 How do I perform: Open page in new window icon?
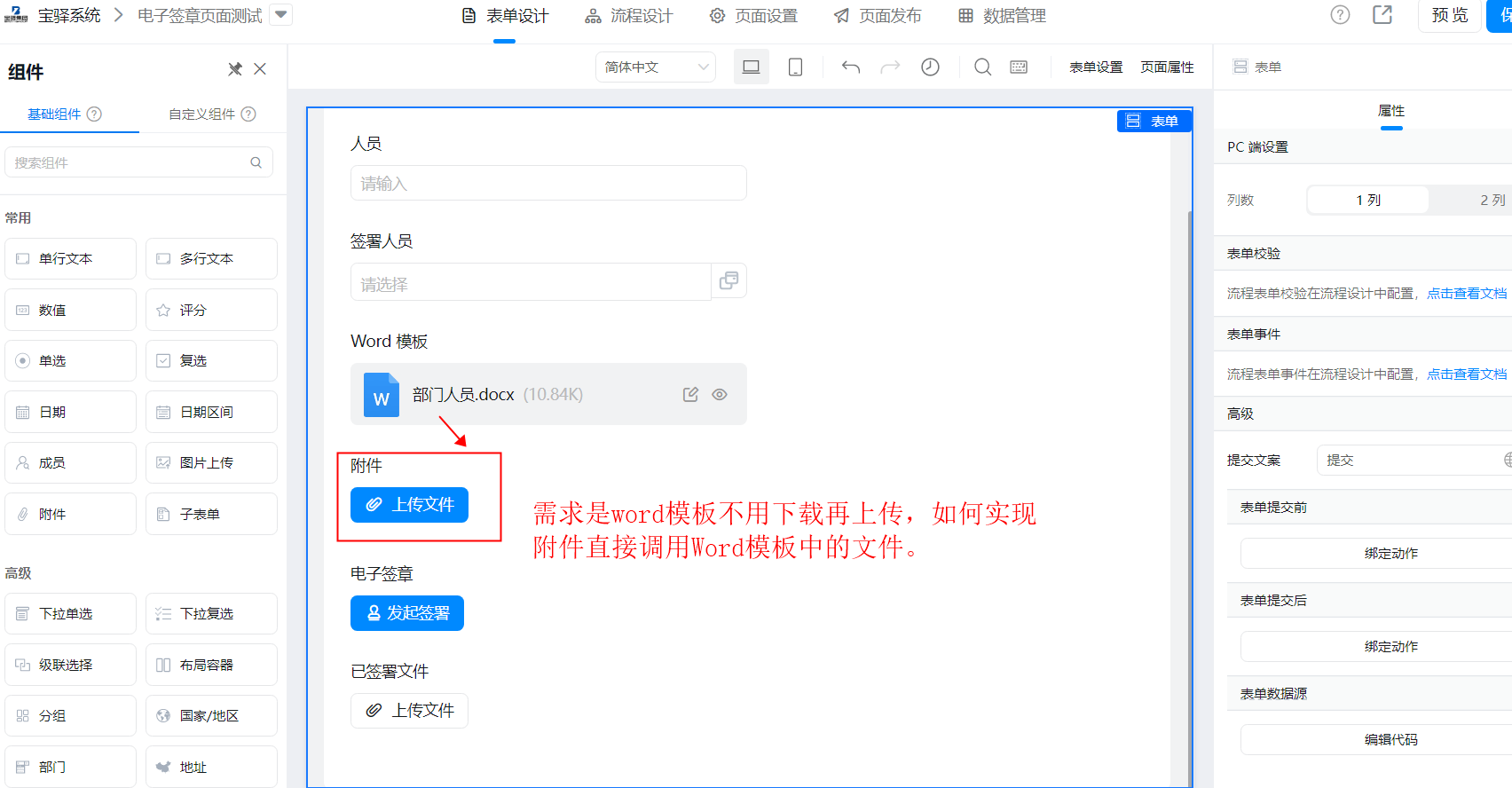point(1382,15)
